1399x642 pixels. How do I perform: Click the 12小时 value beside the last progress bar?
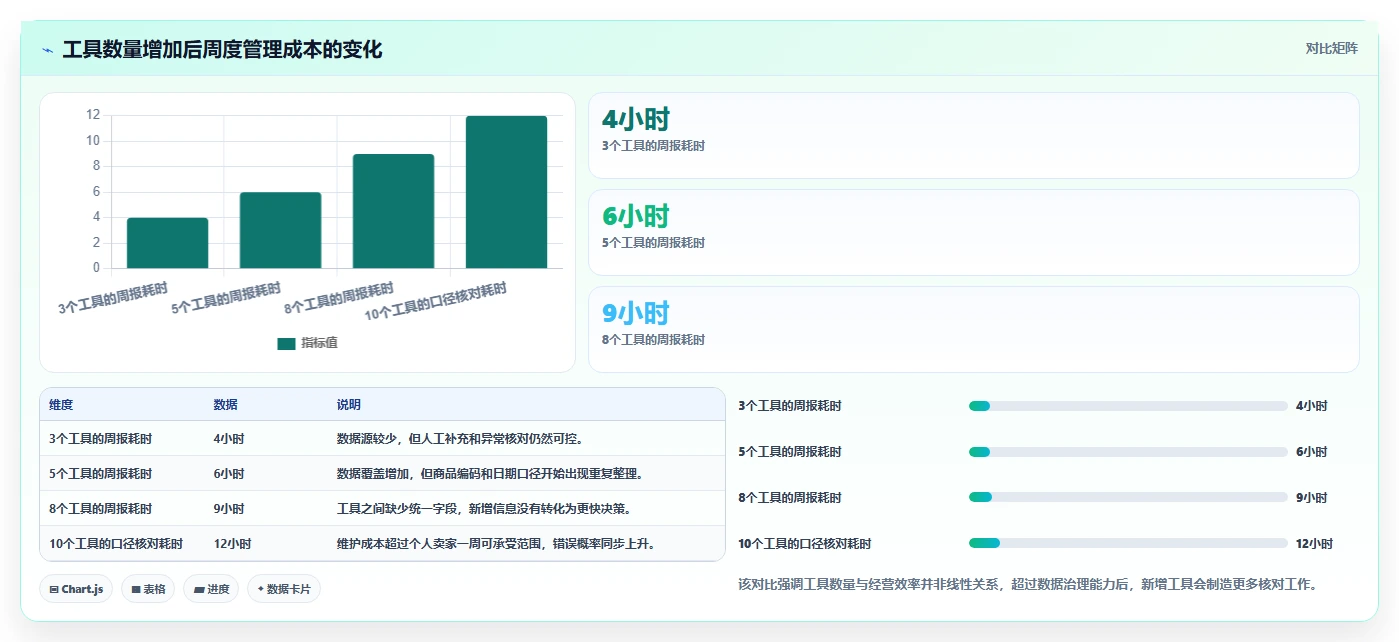[1314, 544]
